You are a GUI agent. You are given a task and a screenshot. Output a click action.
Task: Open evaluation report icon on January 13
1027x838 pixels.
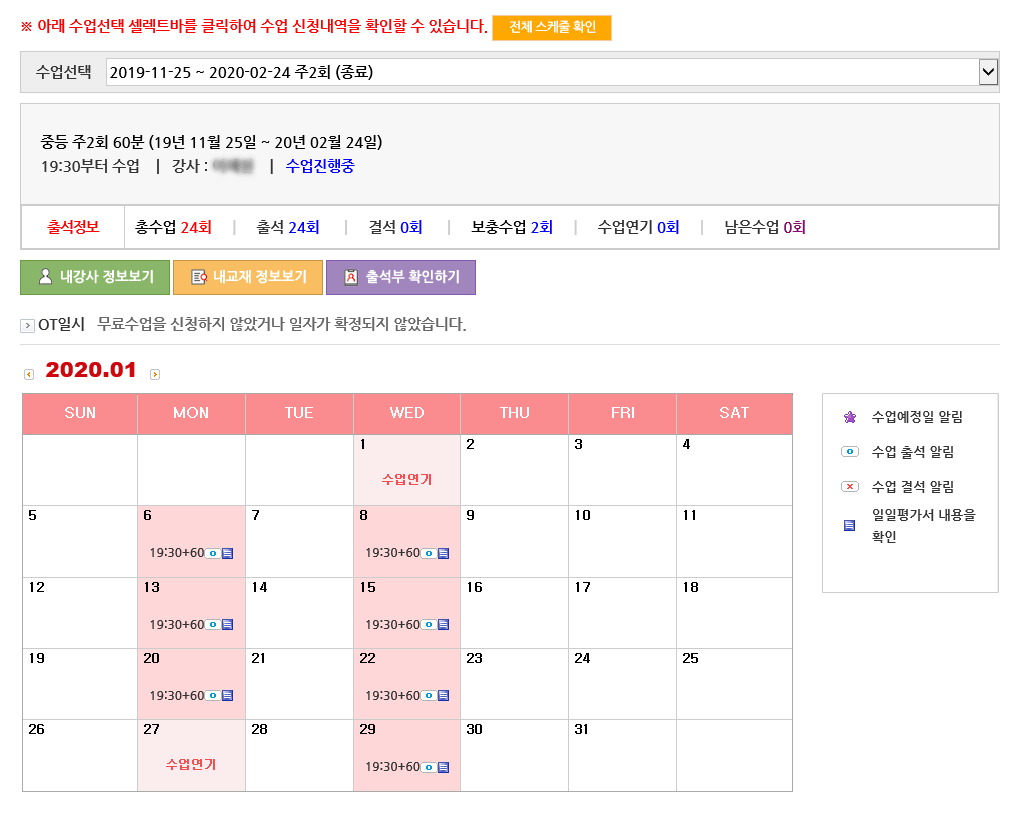coord(227,625)
